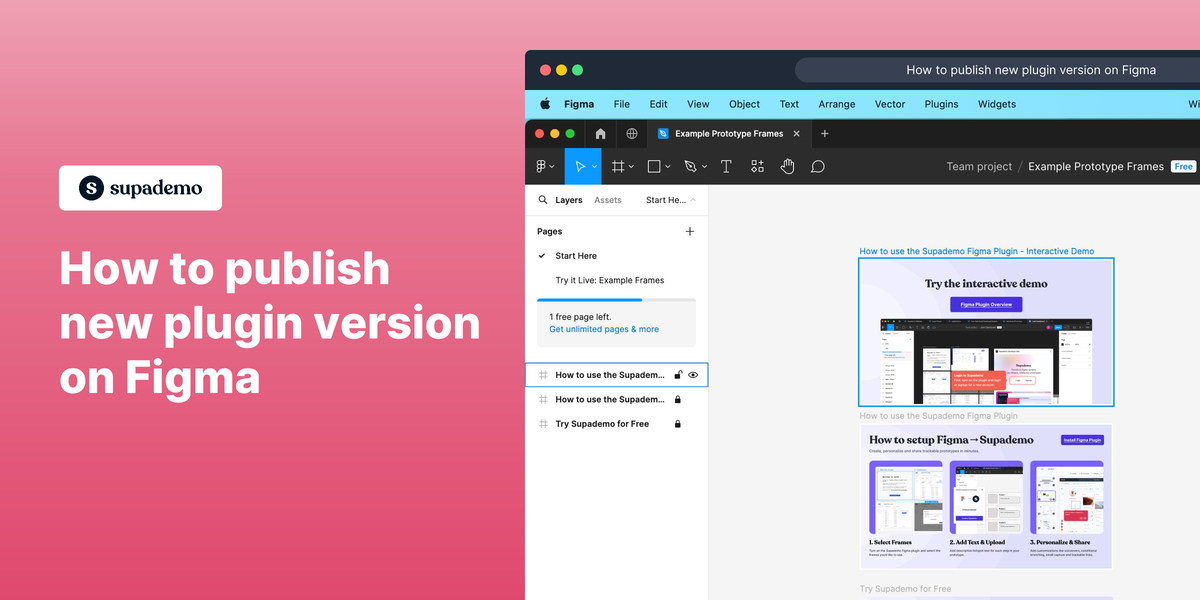Open the shape tools dropdown chevron
Screen dimensions: 1200x600
[668, 167]
